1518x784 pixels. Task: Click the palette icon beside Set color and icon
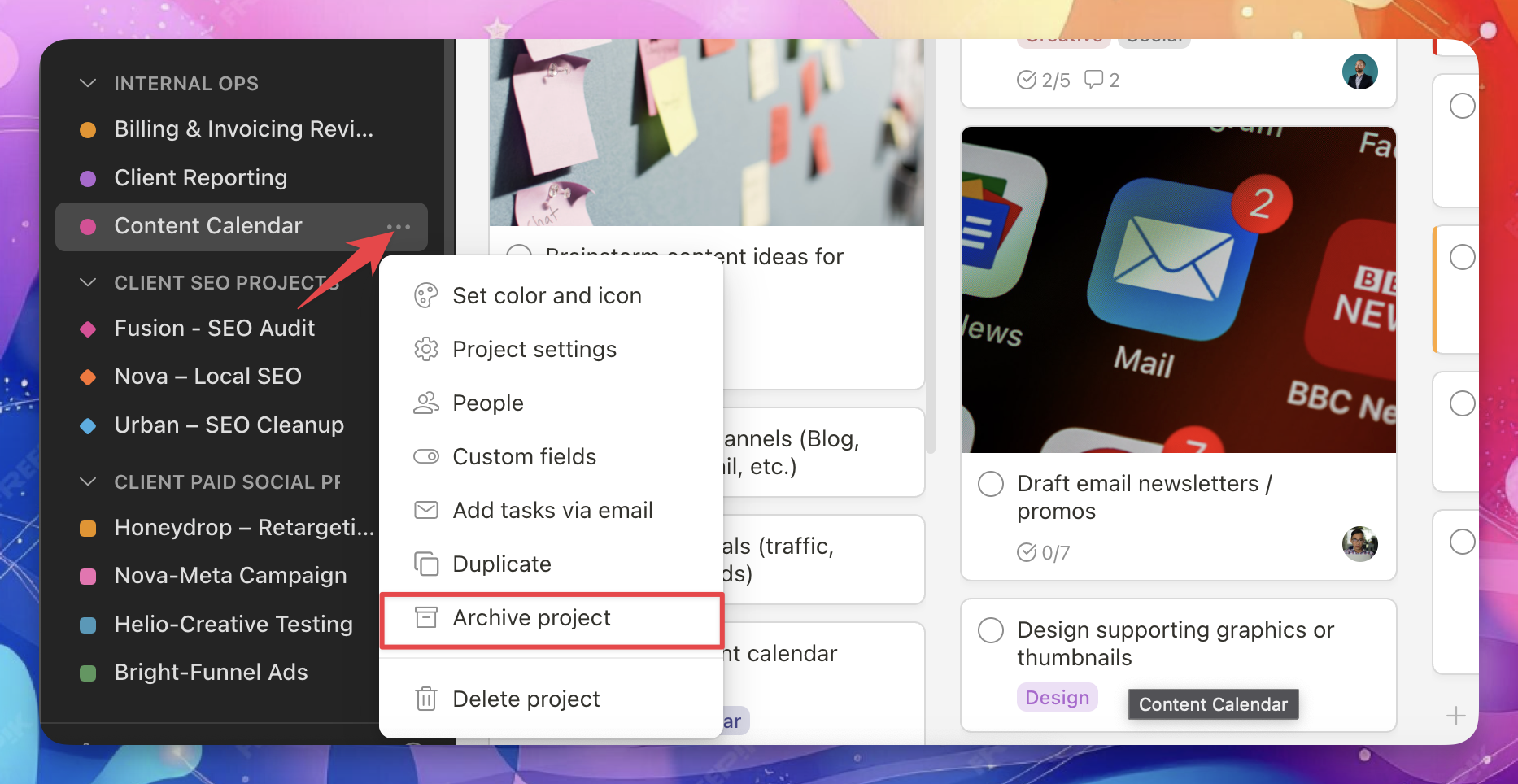426,295
